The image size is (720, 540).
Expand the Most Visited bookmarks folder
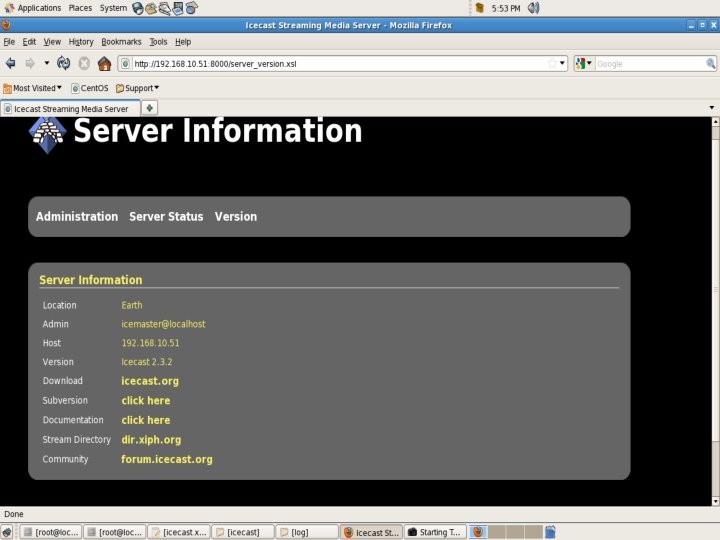(x=32, y=88)
